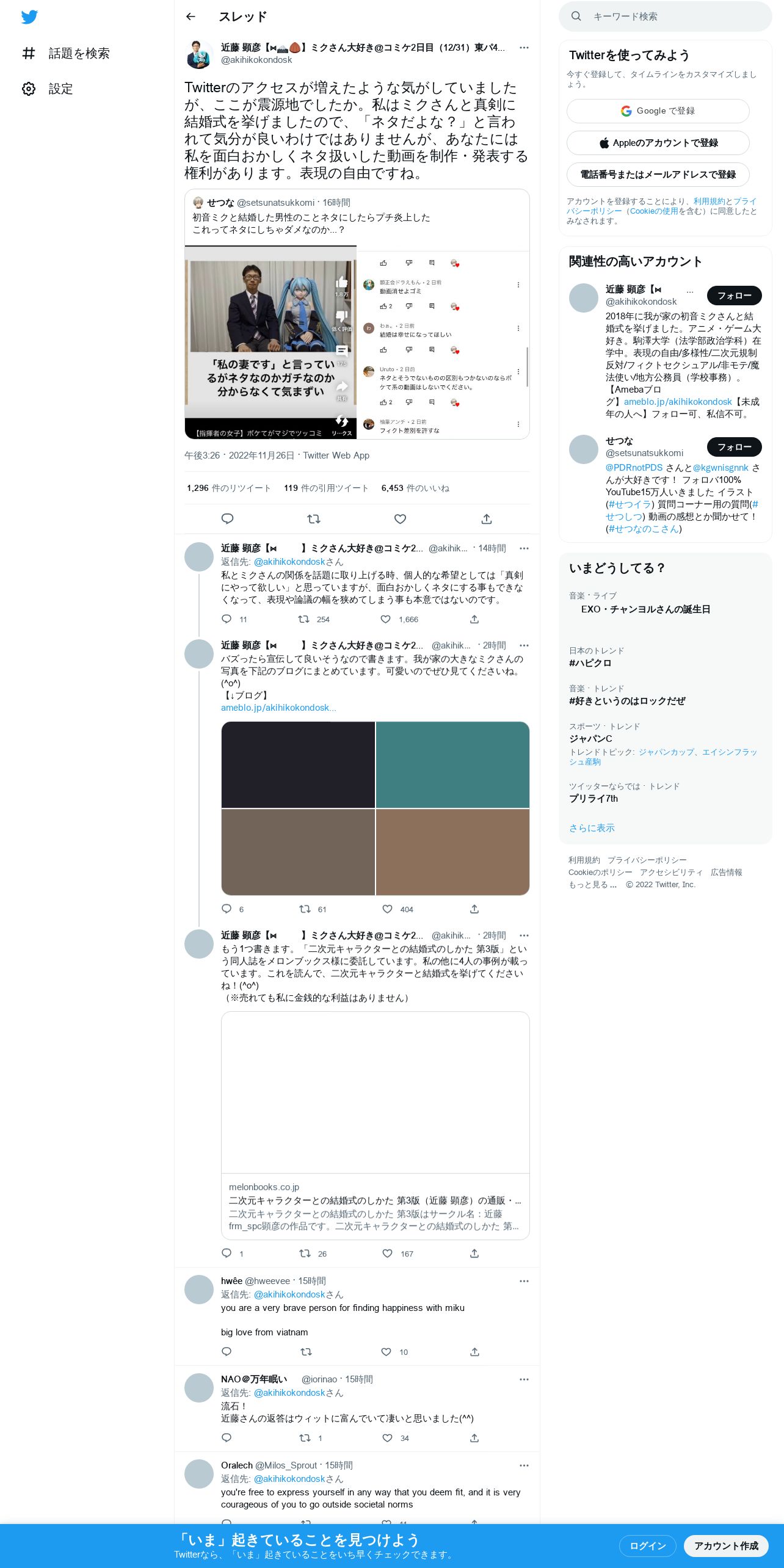Open 設定 settings menu item
This screenshot has width=784, height=1568.
48,89
